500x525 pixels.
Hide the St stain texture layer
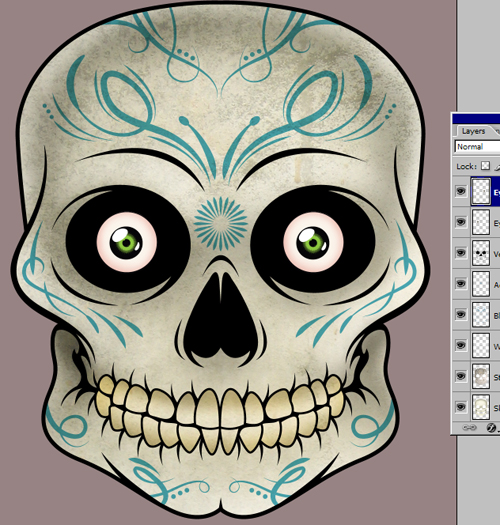(461, 376)
